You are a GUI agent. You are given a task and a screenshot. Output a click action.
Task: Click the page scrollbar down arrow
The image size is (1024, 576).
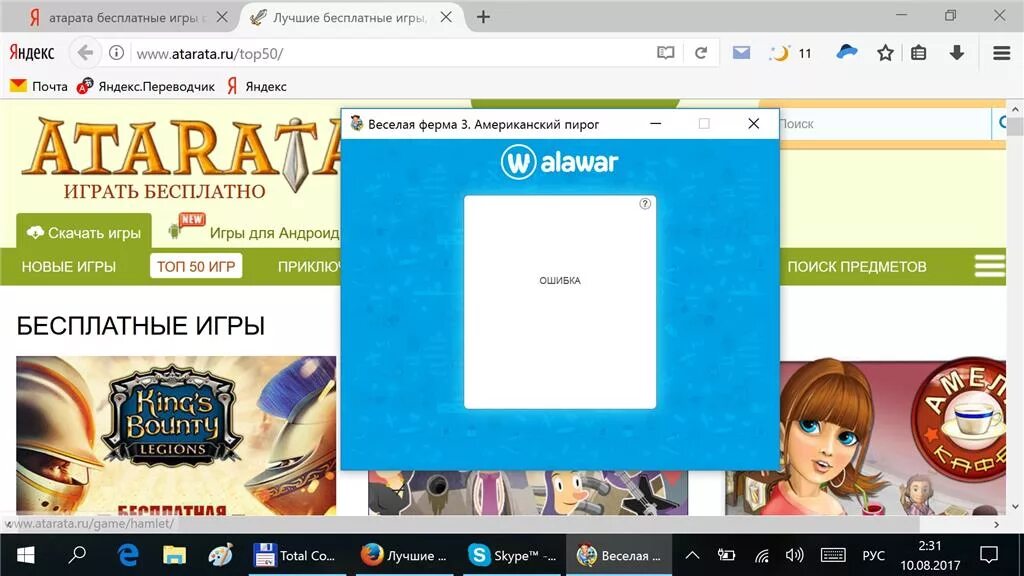[x=1014, y=507]
